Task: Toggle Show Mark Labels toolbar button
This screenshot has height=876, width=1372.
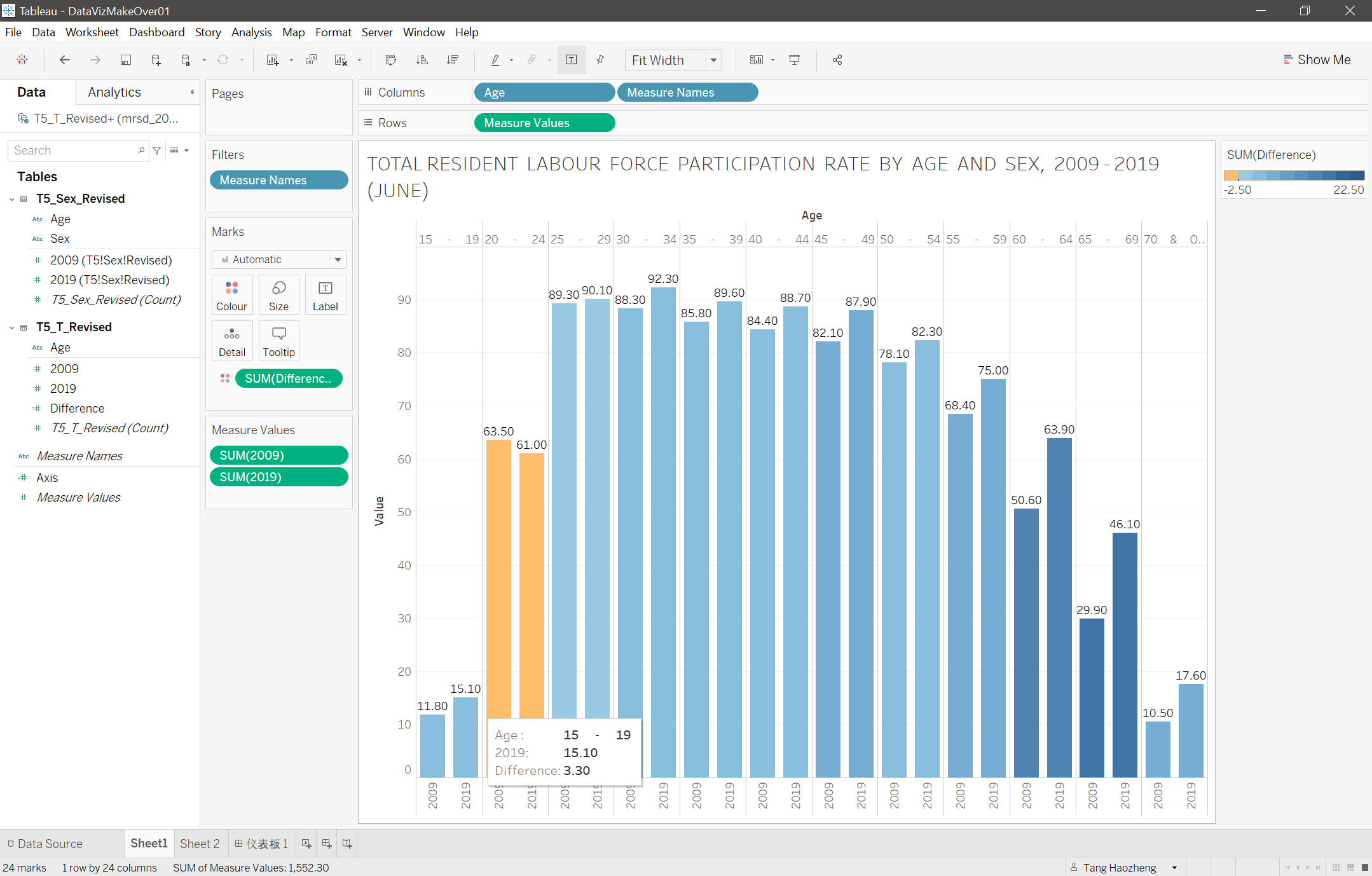Action: coord(571,60)
